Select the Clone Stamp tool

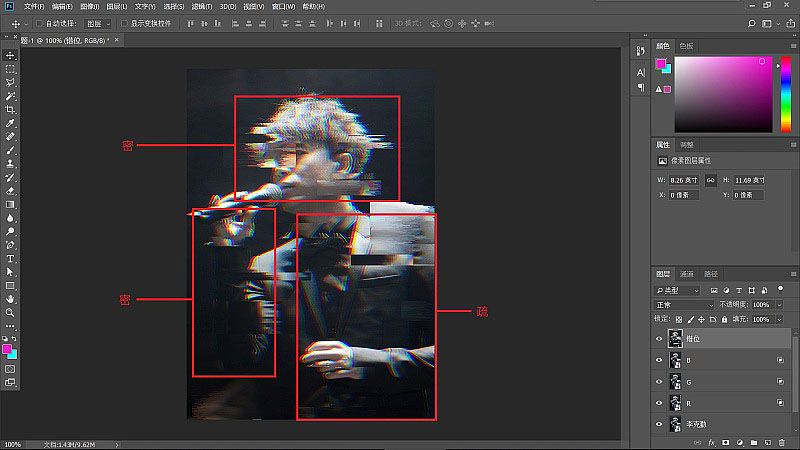[x=10, y=164]
